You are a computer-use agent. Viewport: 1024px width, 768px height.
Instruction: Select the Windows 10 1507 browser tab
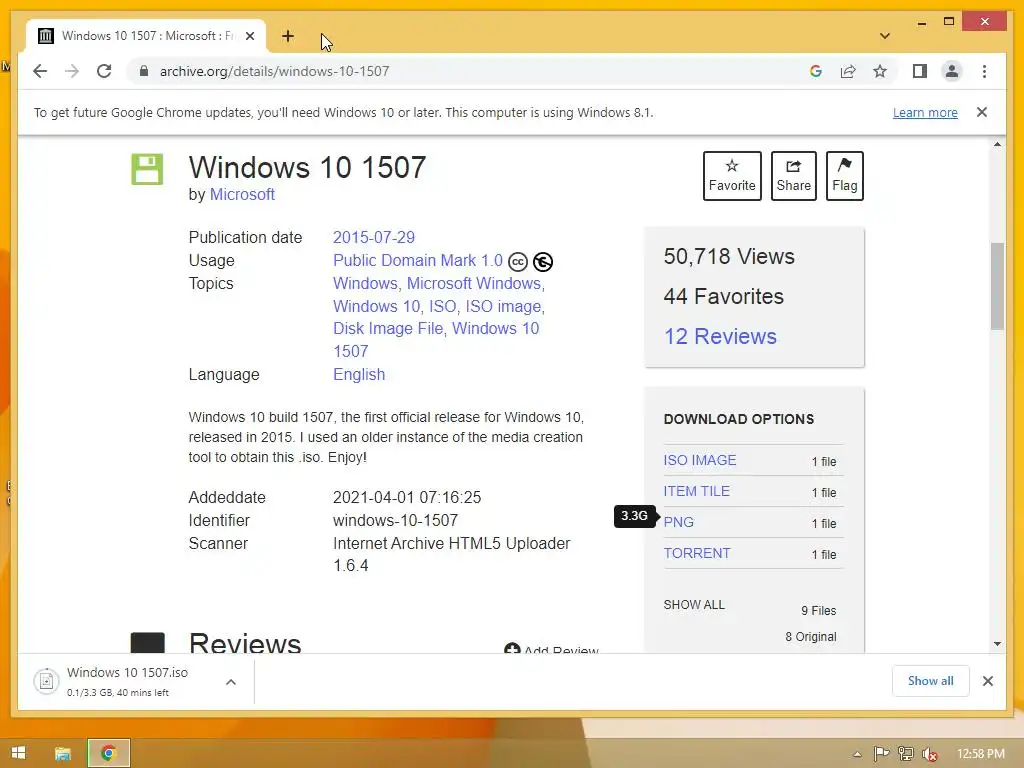coord(146,36)
